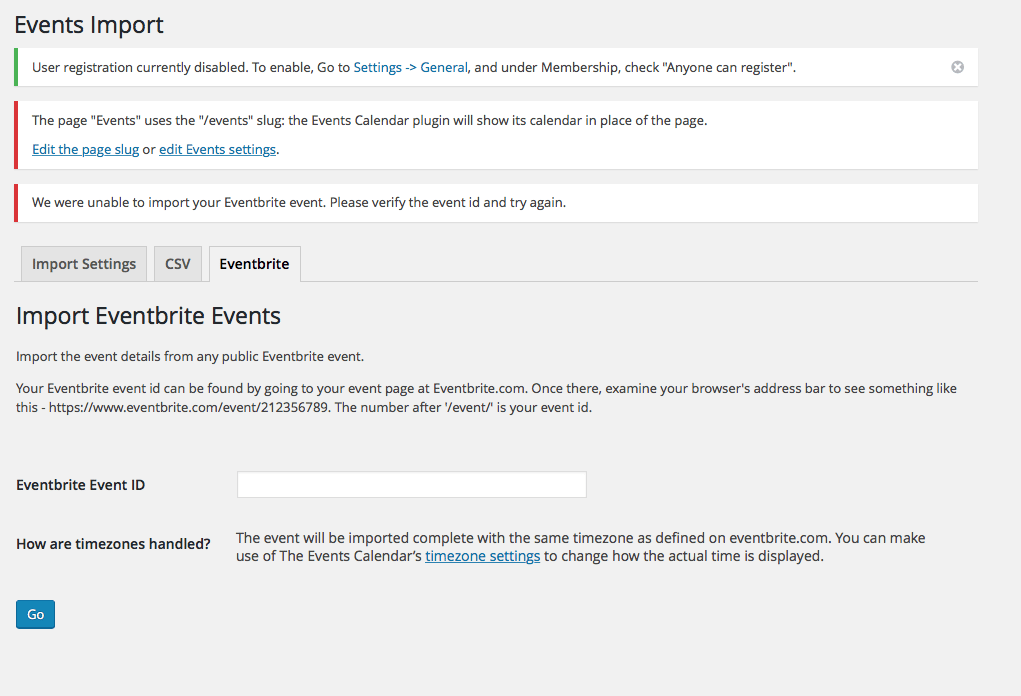The height and width of the screenshot is (696, 1021).
Task: Click the example eventbrite.com event URL text
Action: pos(189,408)
